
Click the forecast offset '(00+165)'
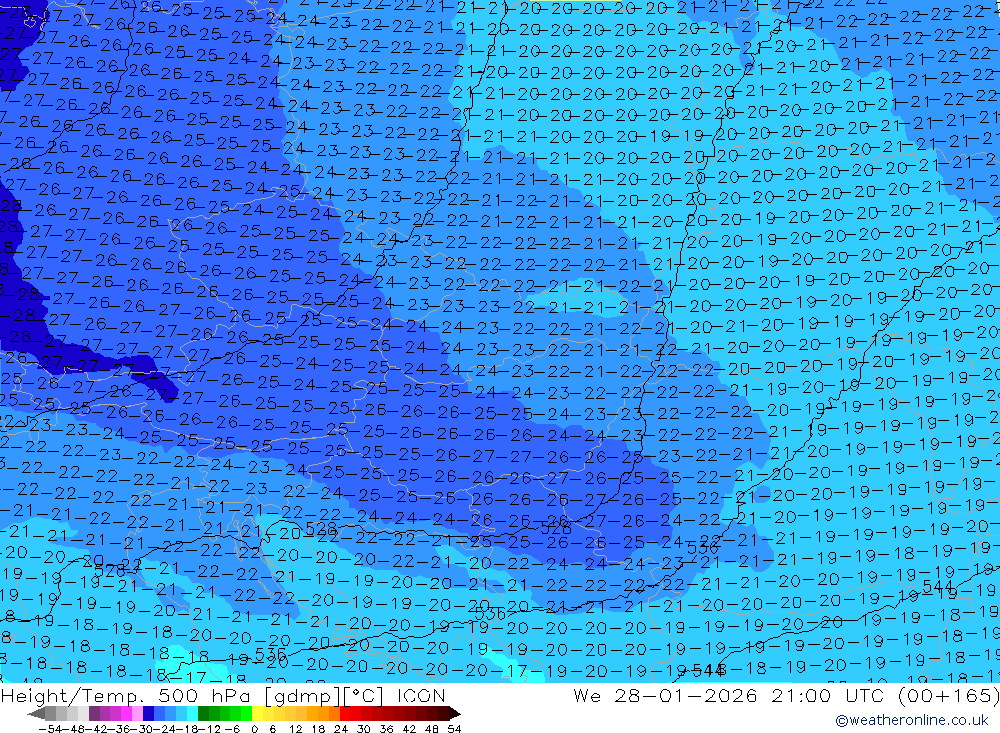[948, 695]
